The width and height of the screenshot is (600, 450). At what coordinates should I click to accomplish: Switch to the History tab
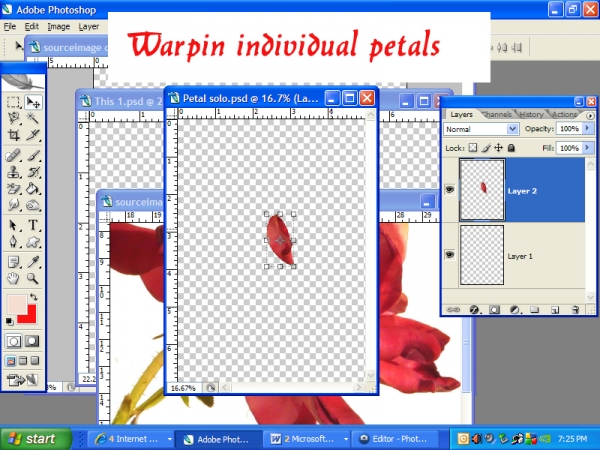532,114
